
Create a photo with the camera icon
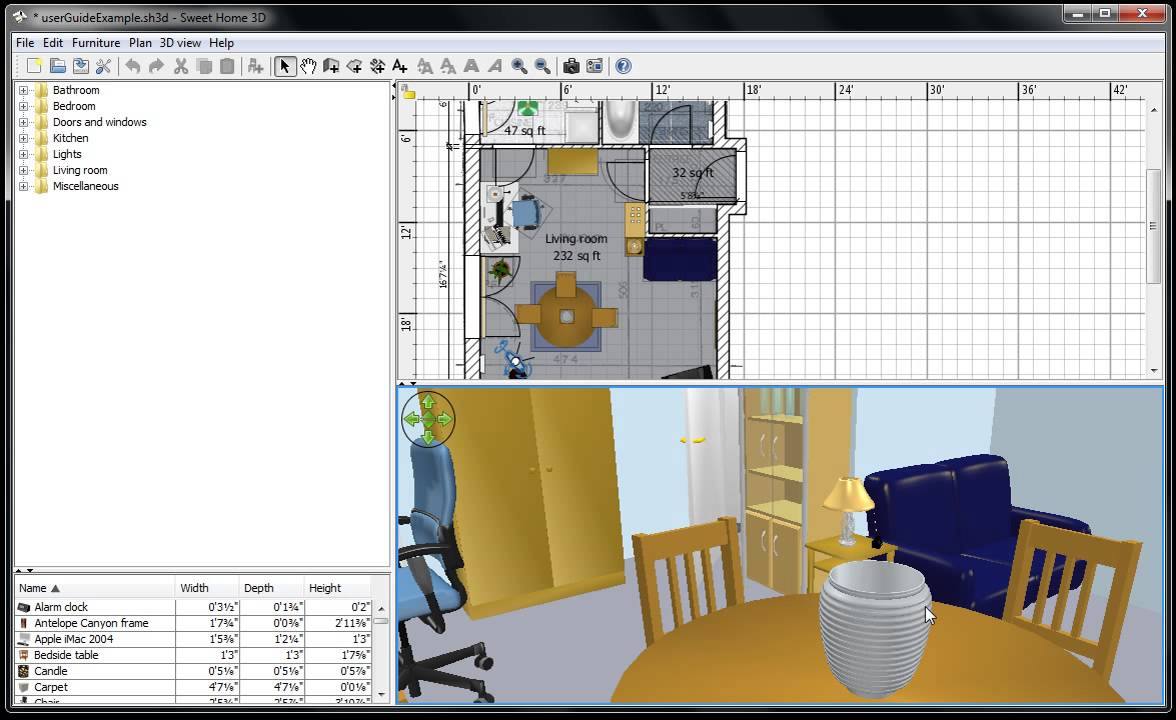[x=571, y=66]
